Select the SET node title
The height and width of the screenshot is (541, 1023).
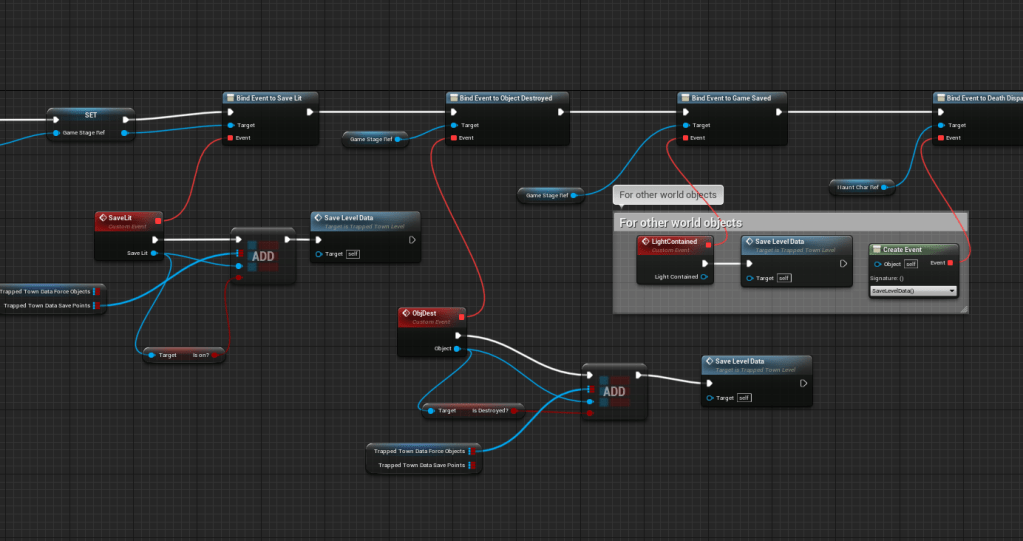click(90, 115)
